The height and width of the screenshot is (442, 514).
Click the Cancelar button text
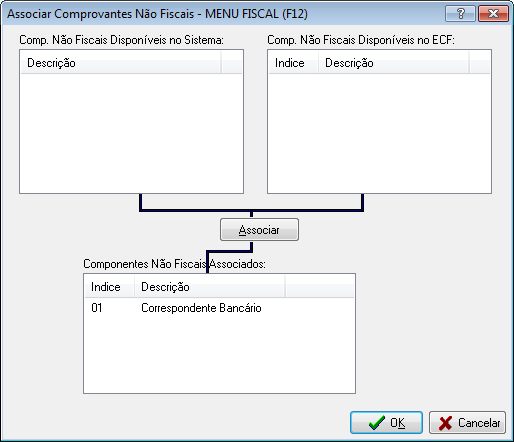[x=479, y=423]
